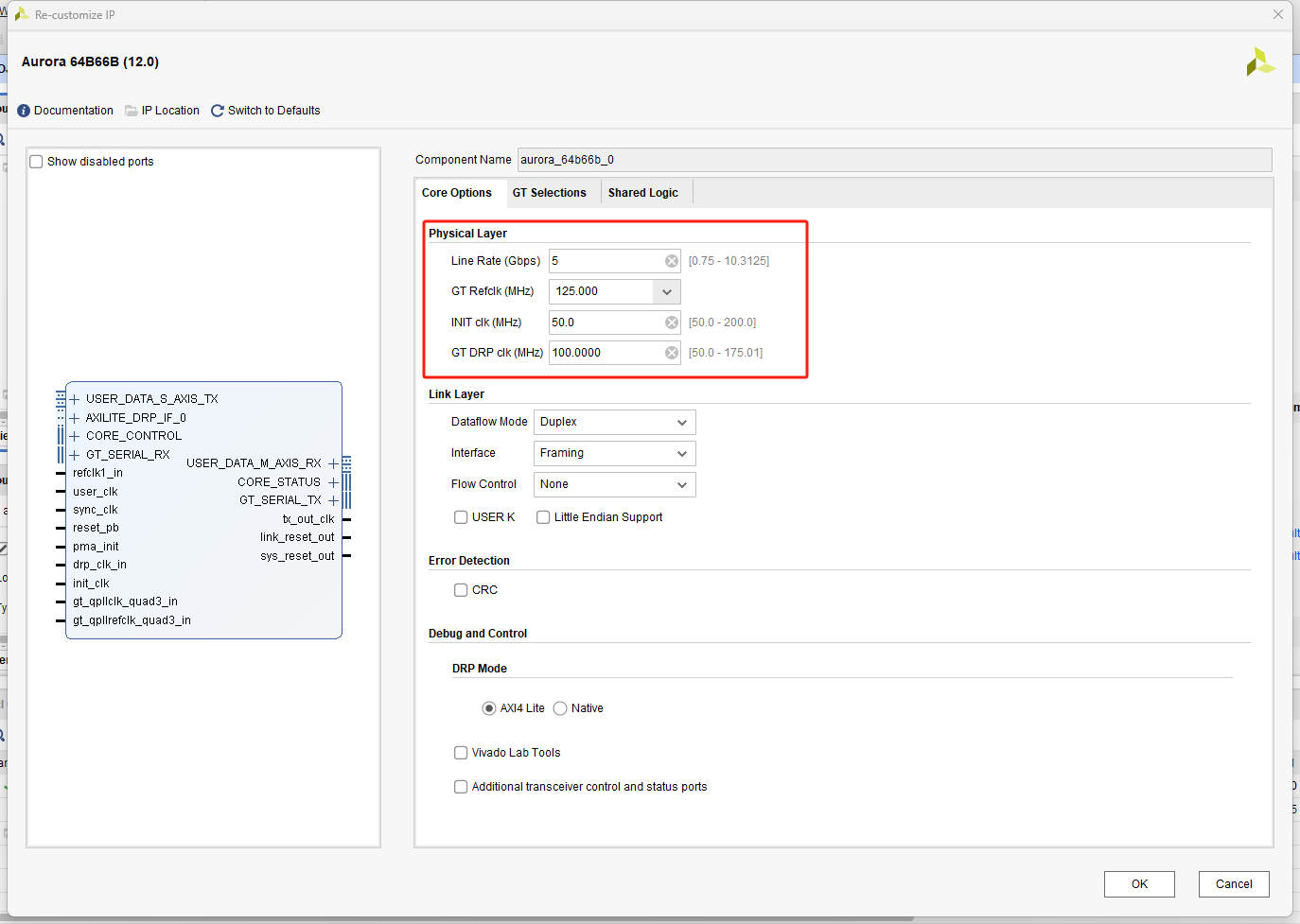Open the Interface Framing dropdown
The image size is (1300, 924).
(x=615, y=453)
